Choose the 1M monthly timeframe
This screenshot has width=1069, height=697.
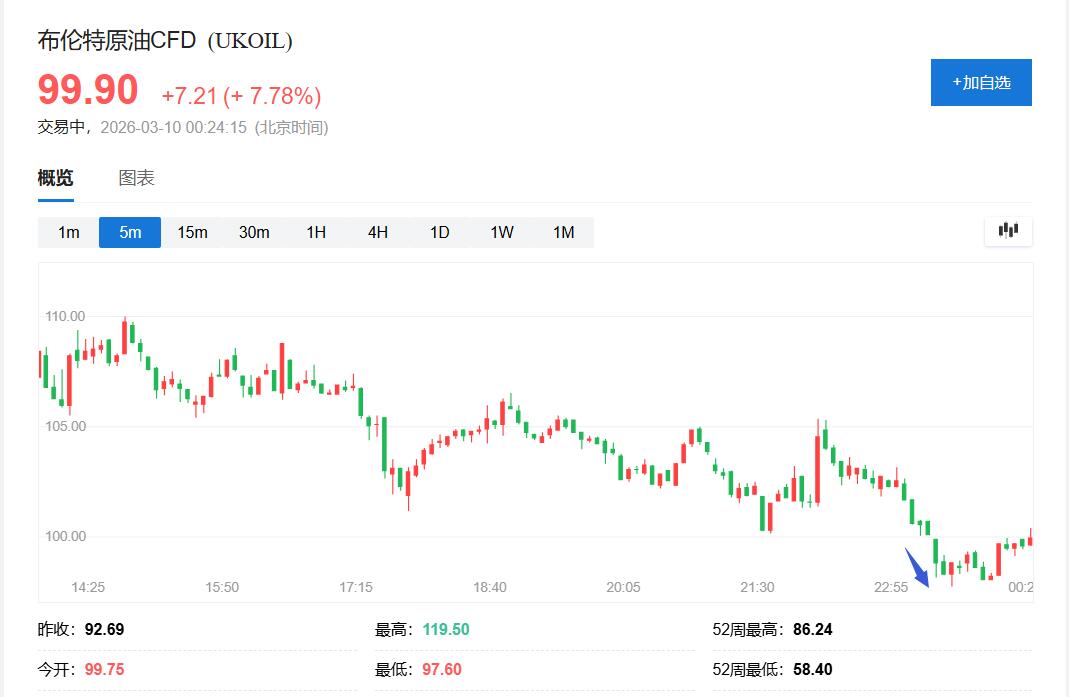click(x=564, y=232)
